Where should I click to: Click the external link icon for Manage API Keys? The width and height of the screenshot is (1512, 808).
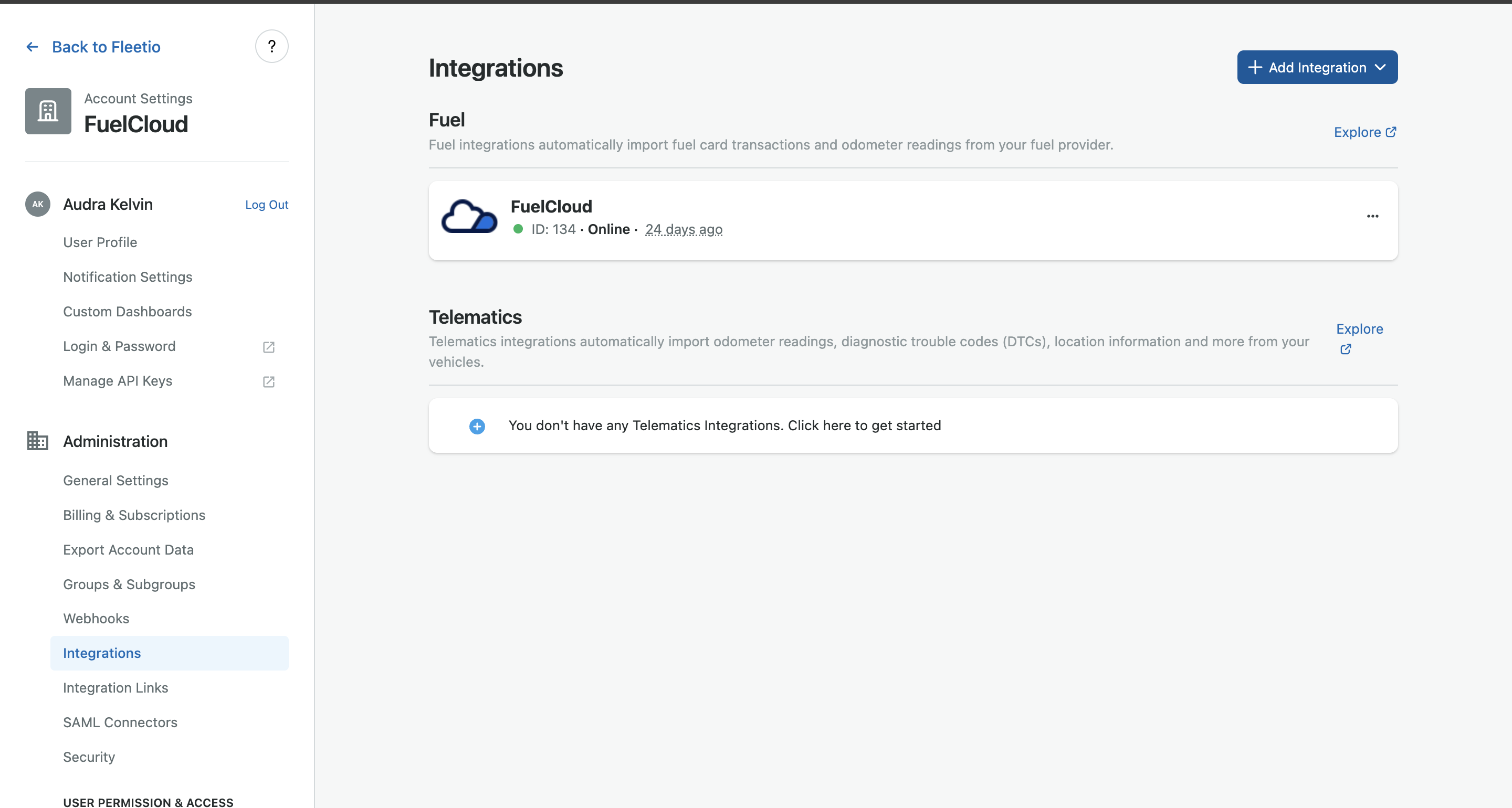269,381
